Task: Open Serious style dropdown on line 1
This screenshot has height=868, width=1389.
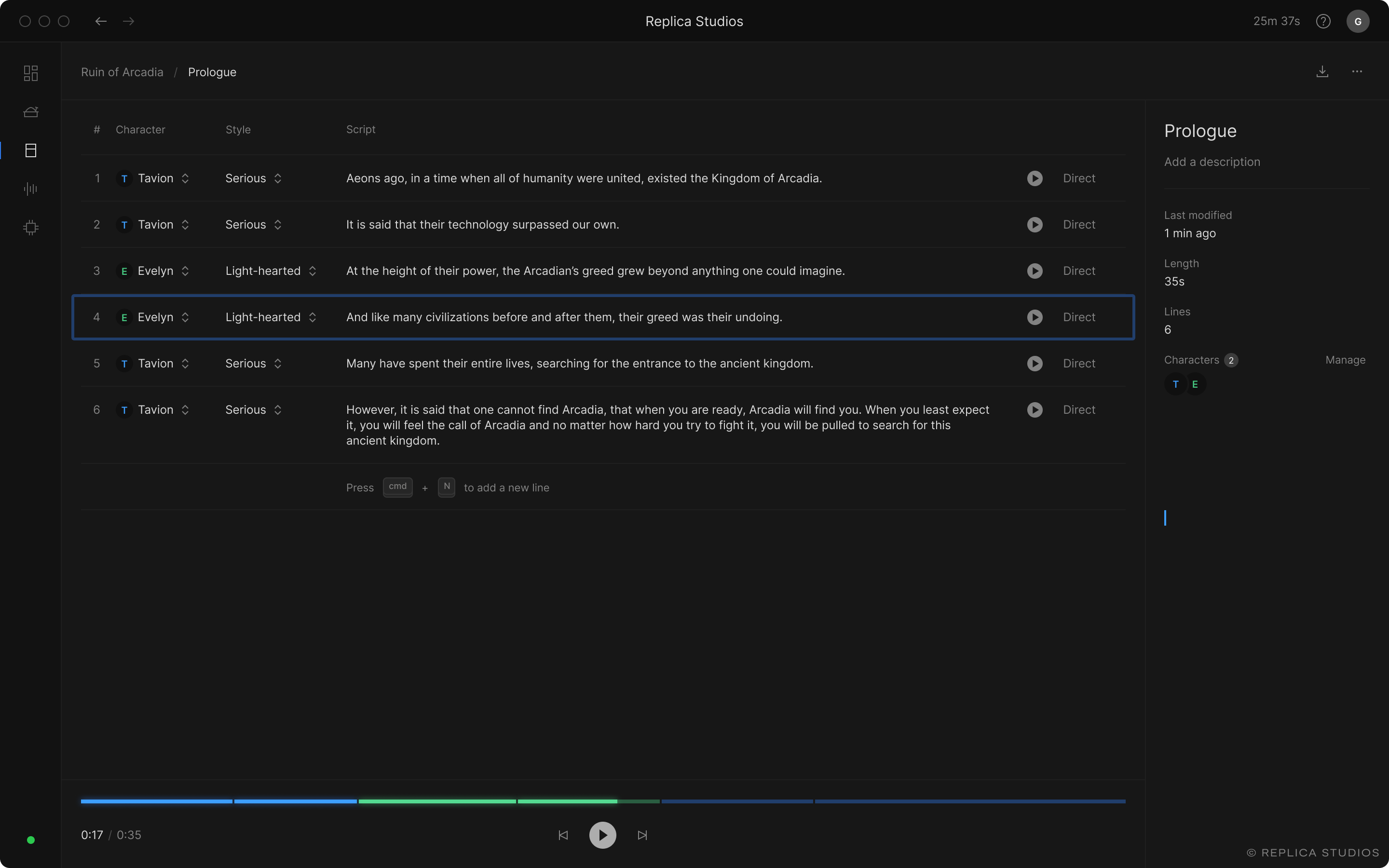Action: point(254,178)
